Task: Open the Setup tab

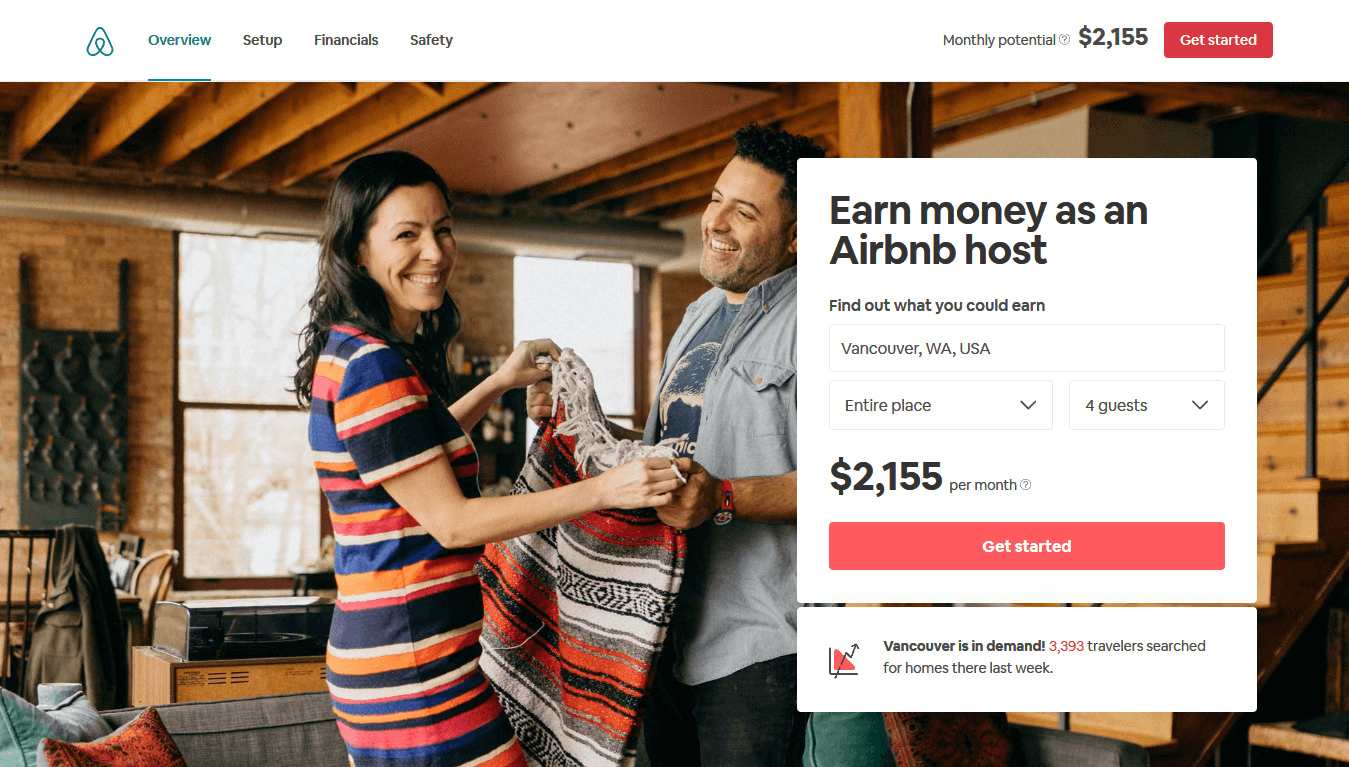Action: (262, 40)
